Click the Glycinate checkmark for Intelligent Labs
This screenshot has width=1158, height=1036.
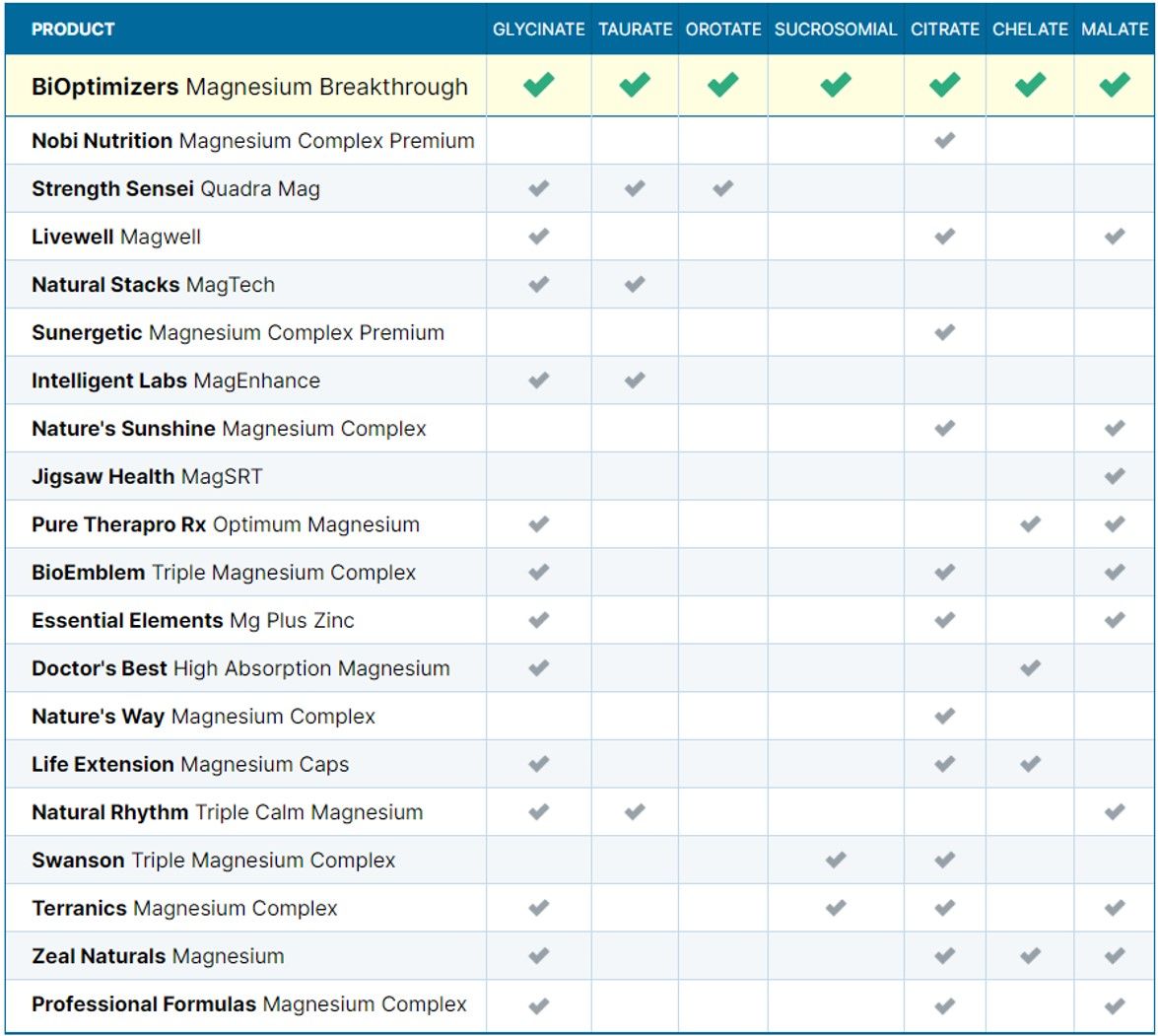click(538, 380)
